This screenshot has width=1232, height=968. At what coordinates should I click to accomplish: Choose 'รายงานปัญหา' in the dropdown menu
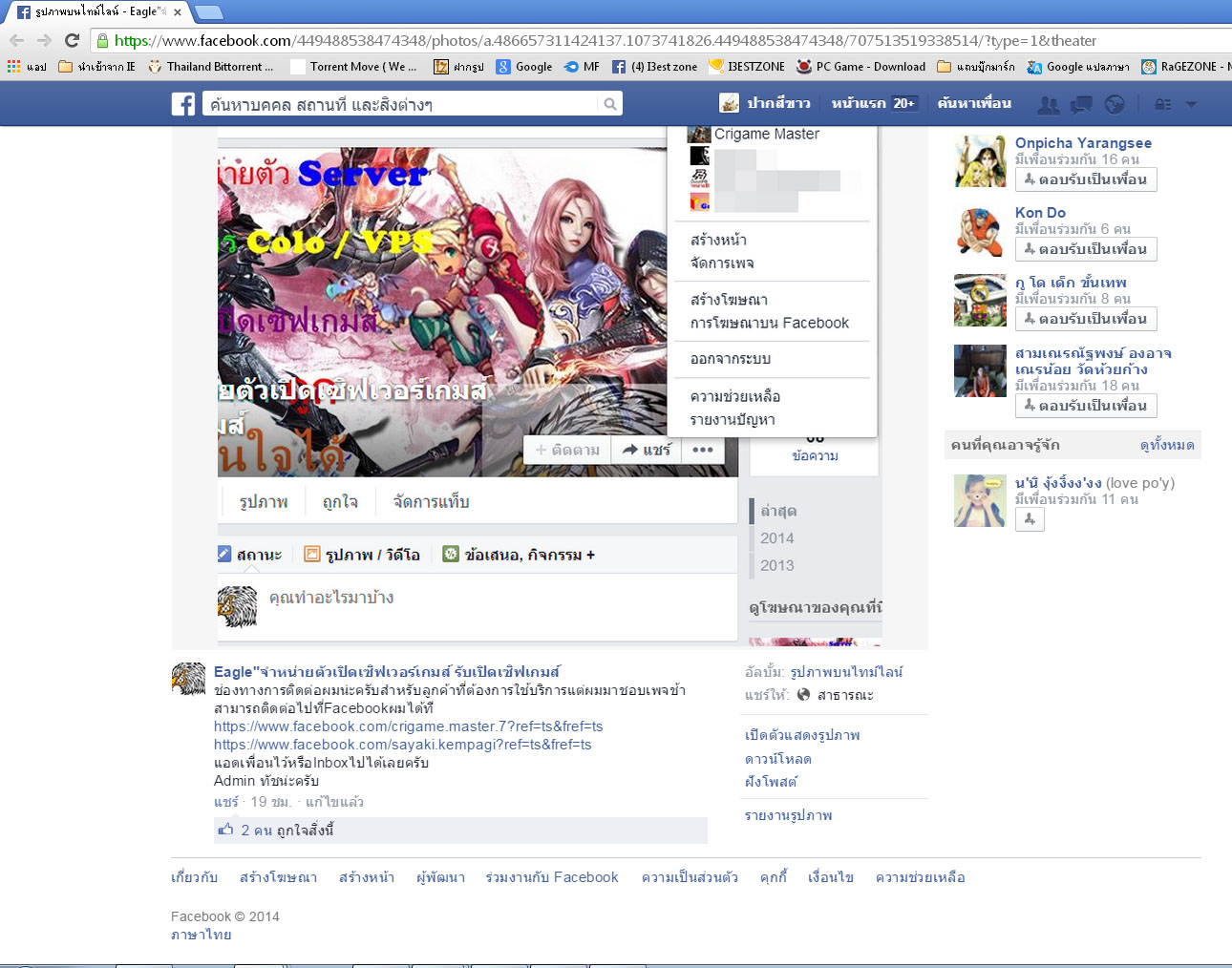click(733, 419)
